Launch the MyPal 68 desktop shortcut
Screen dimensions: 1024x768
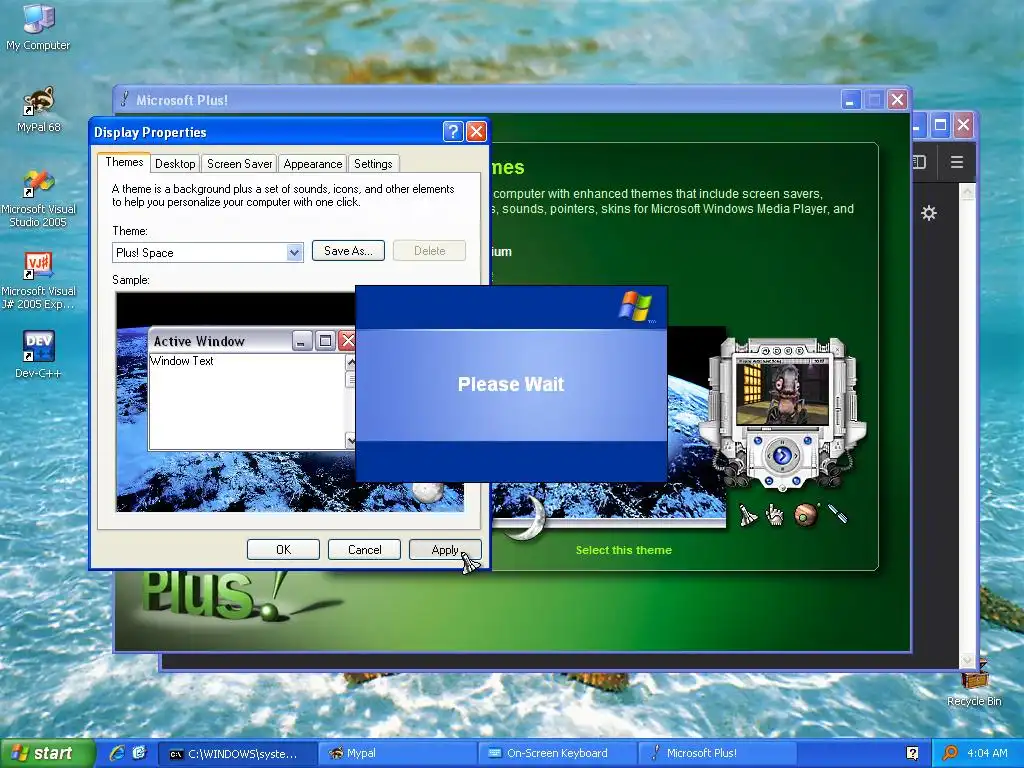coord(38,109)
